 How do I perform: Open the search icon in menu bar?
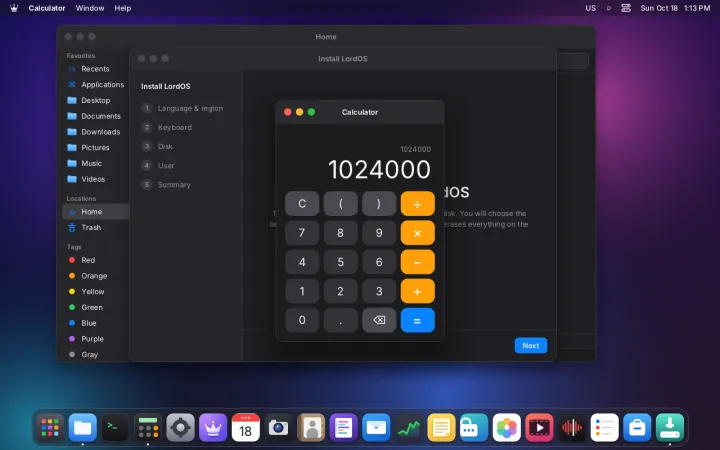click(609, 8)
